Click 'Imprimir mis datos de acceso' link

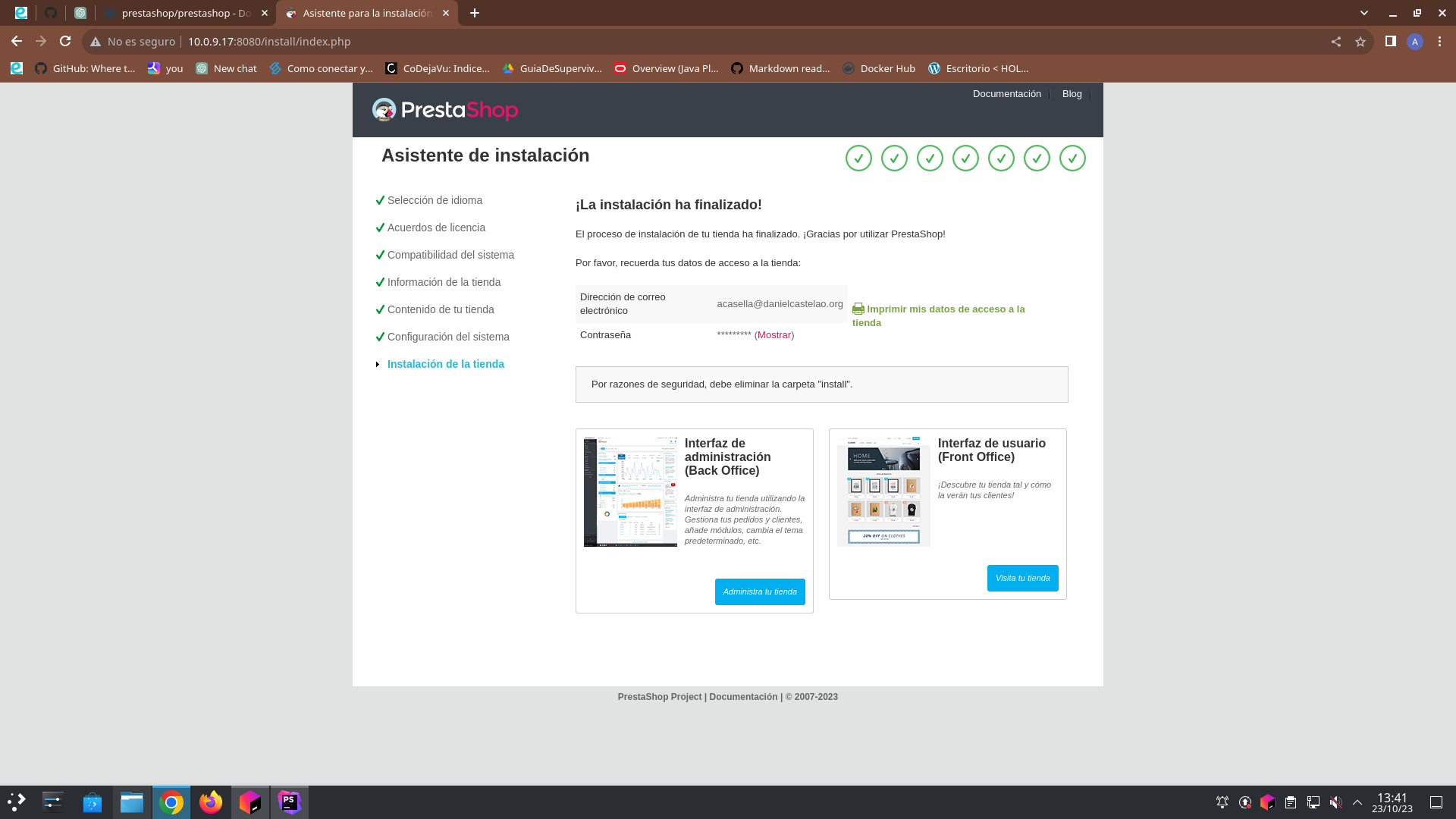(x=938, y=315)
